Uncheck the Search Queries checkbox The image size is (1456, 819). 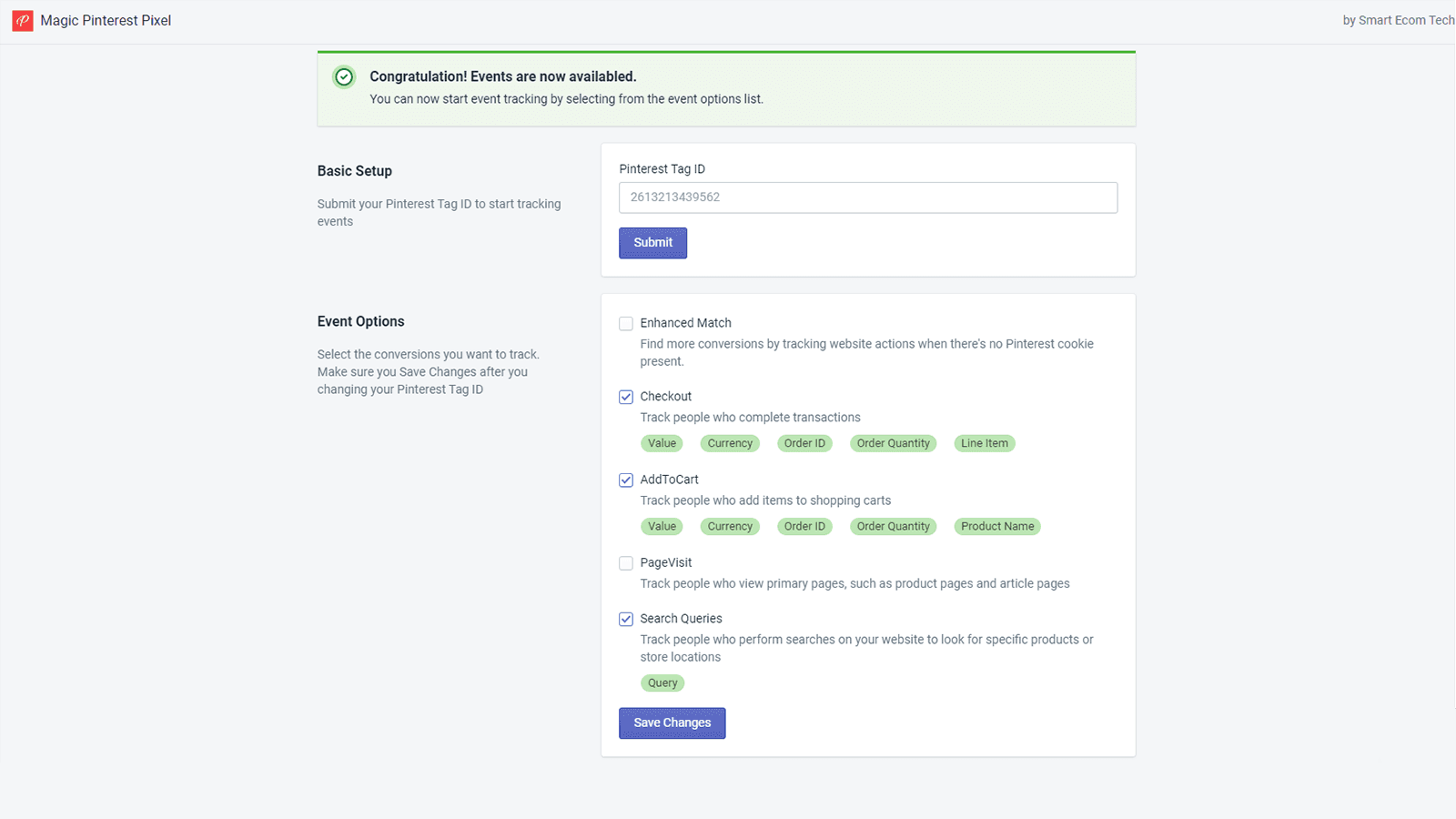pyautogui.click(x=626, y=620)
